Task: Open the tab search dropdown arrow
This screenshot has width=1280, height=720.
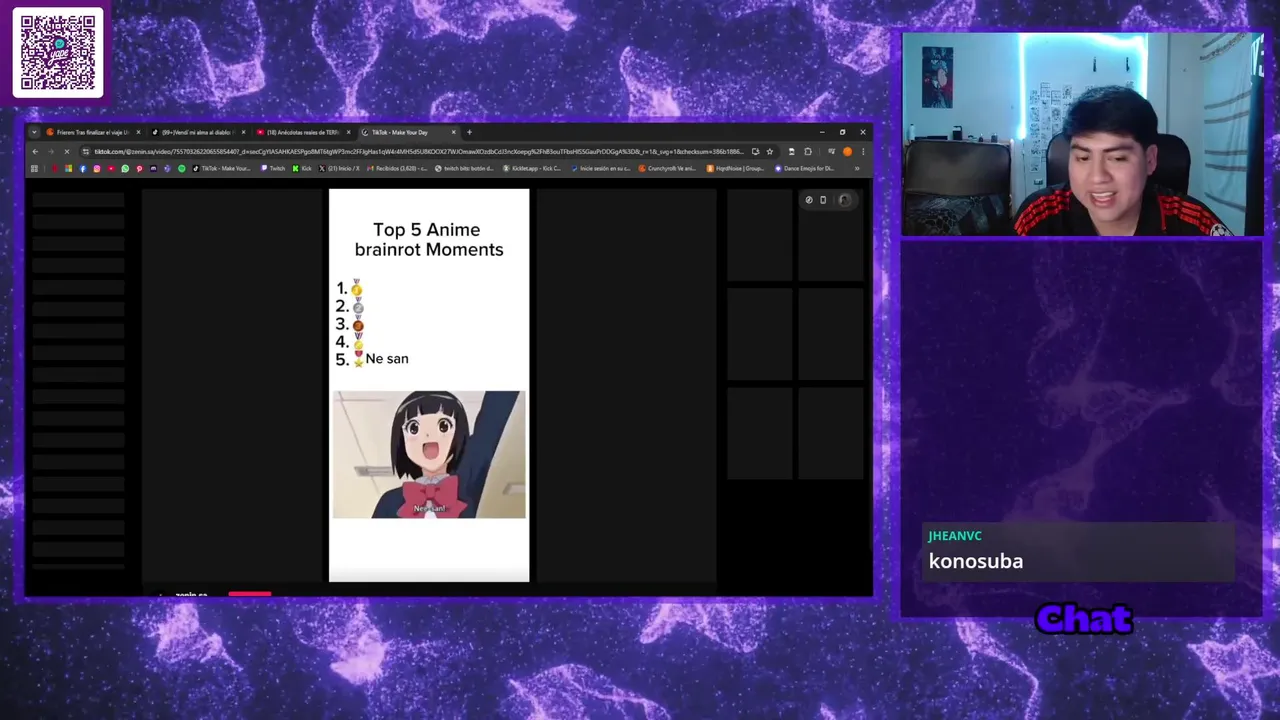Action: coord(34,132)
